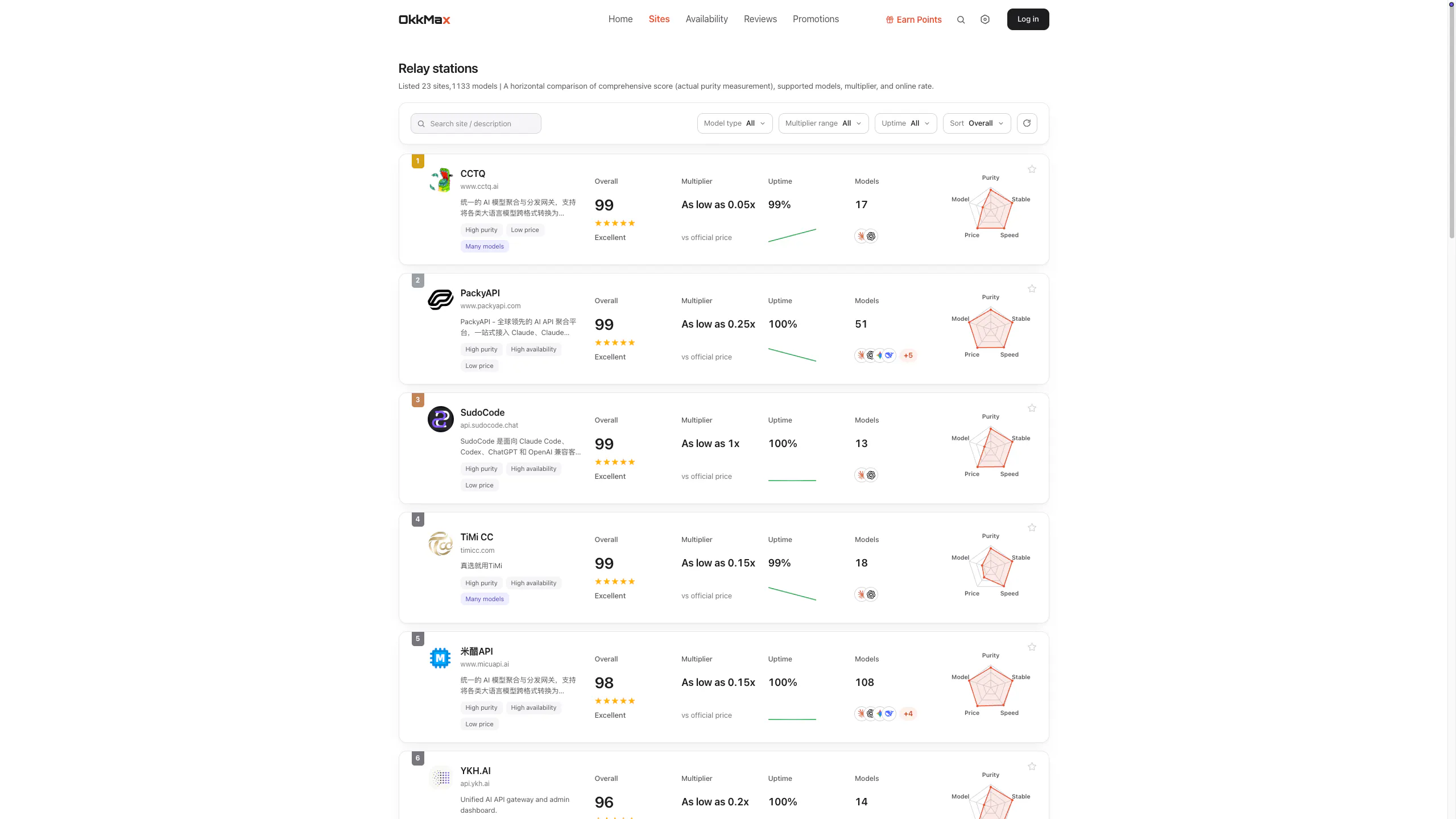
Task: Open the Multiplier range dropdown
Action: point(824,123)
